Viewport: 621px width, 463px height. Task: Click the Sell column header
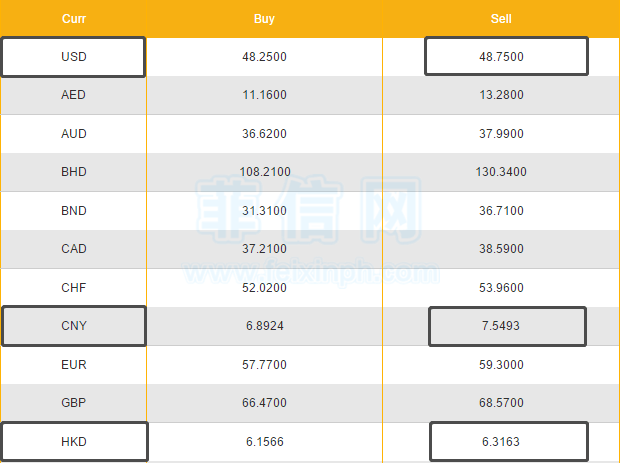pyautogui.click(x=501, y=19)
